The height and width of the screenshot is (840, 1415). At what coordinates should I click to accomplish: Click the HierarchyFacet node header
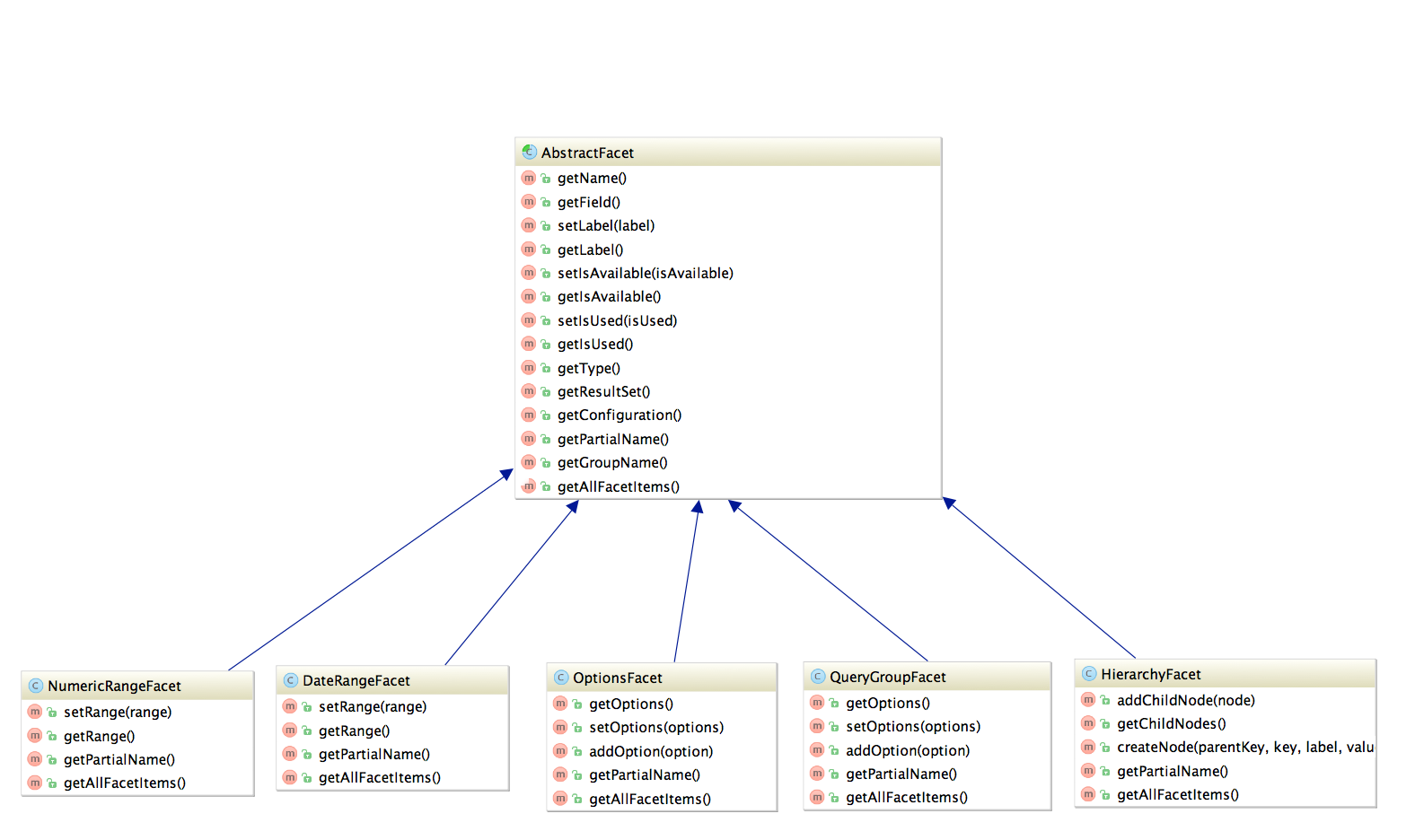pos(1225,674)
